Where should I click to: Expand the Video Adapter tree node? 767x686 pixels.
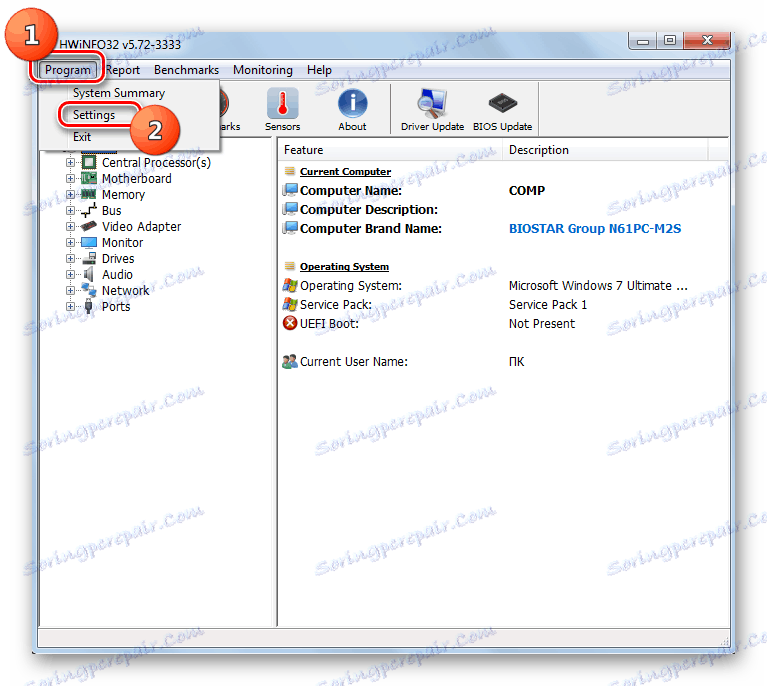(70, 227)
